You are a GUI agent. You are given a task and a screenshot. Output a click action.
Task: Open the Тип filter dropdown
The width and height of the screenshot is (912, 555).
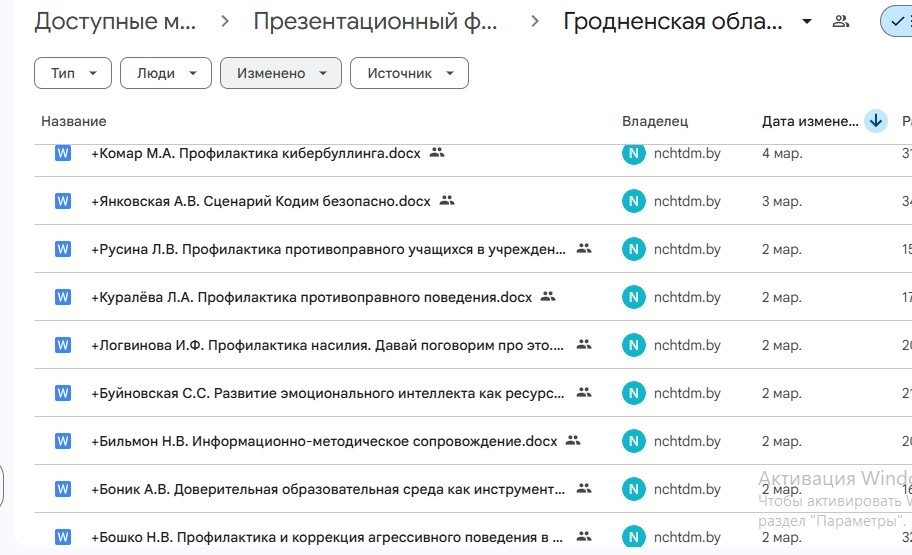[x=73, y=73]
